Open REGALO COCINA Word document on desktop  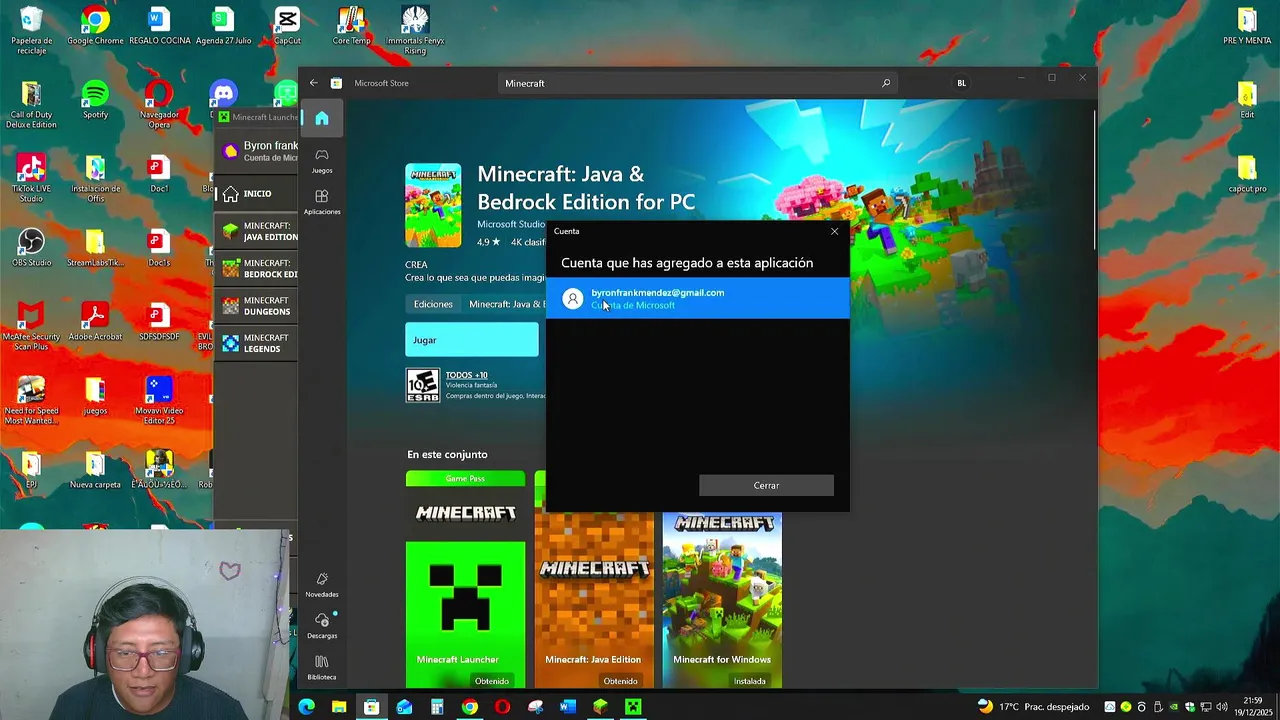pyautogui.click(x=159, y=27)
